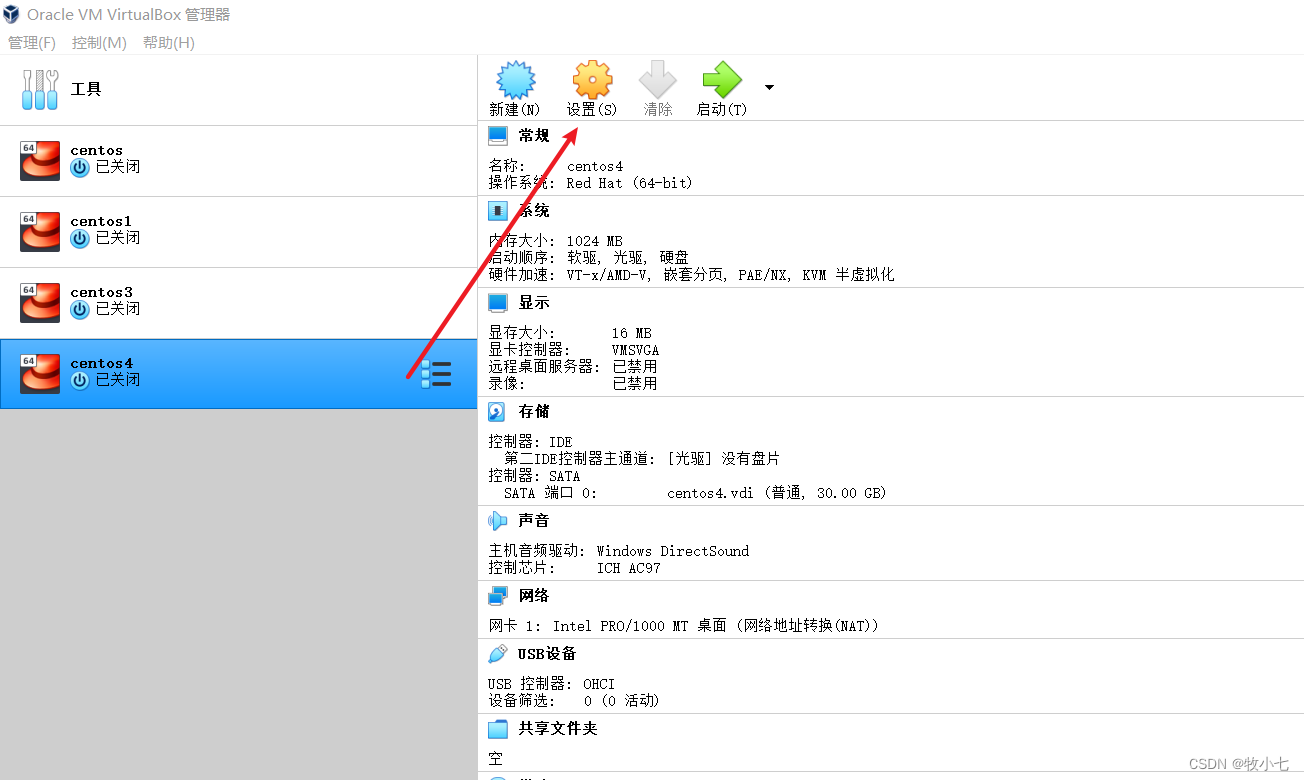Open the 存储 section header link

coord(534,412)
